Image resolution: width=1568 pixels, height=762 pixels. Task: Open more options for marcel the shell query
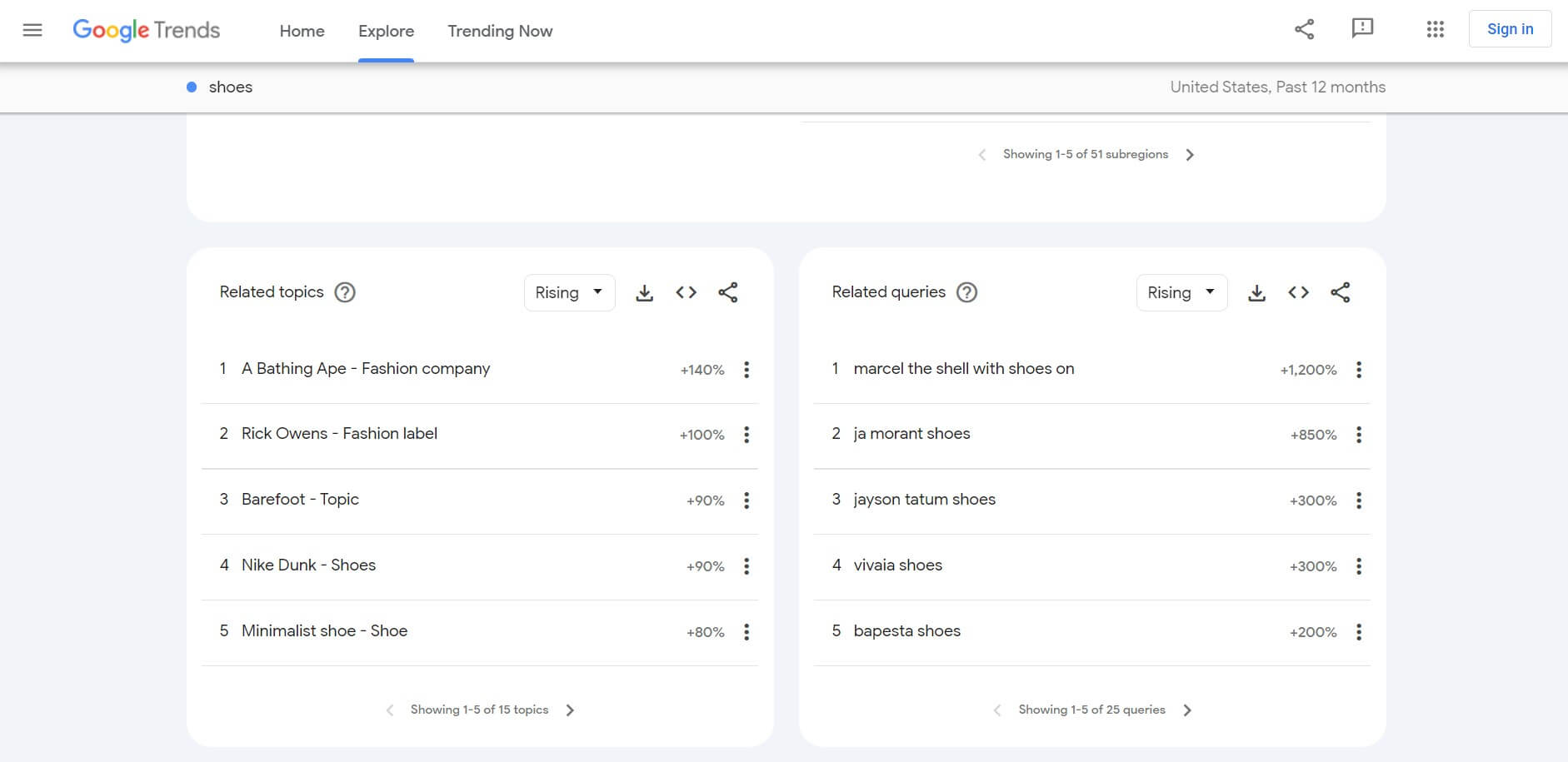pos(1359,370)
